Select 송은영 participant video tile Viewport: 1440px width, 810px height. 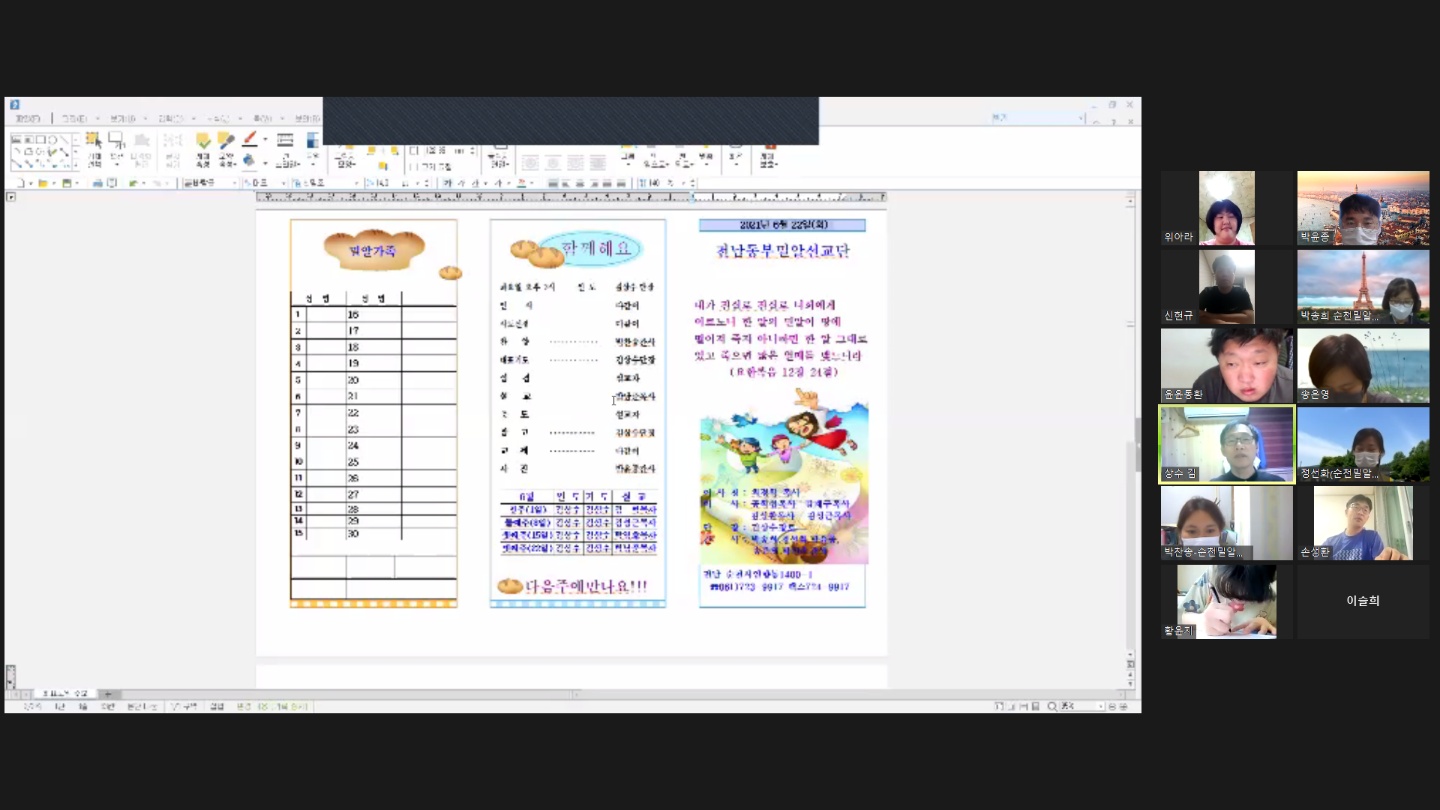pos(1363,366)
